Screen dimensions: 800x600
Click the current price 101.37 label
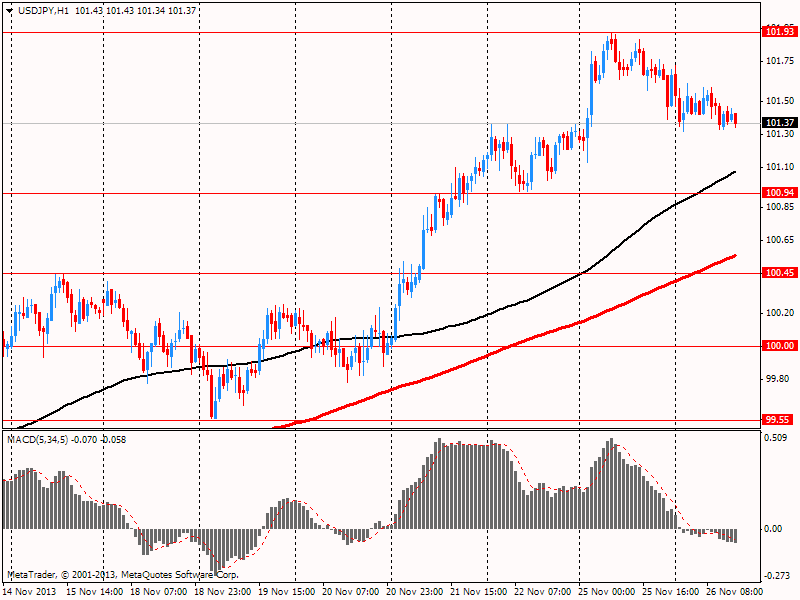[780, 122]
